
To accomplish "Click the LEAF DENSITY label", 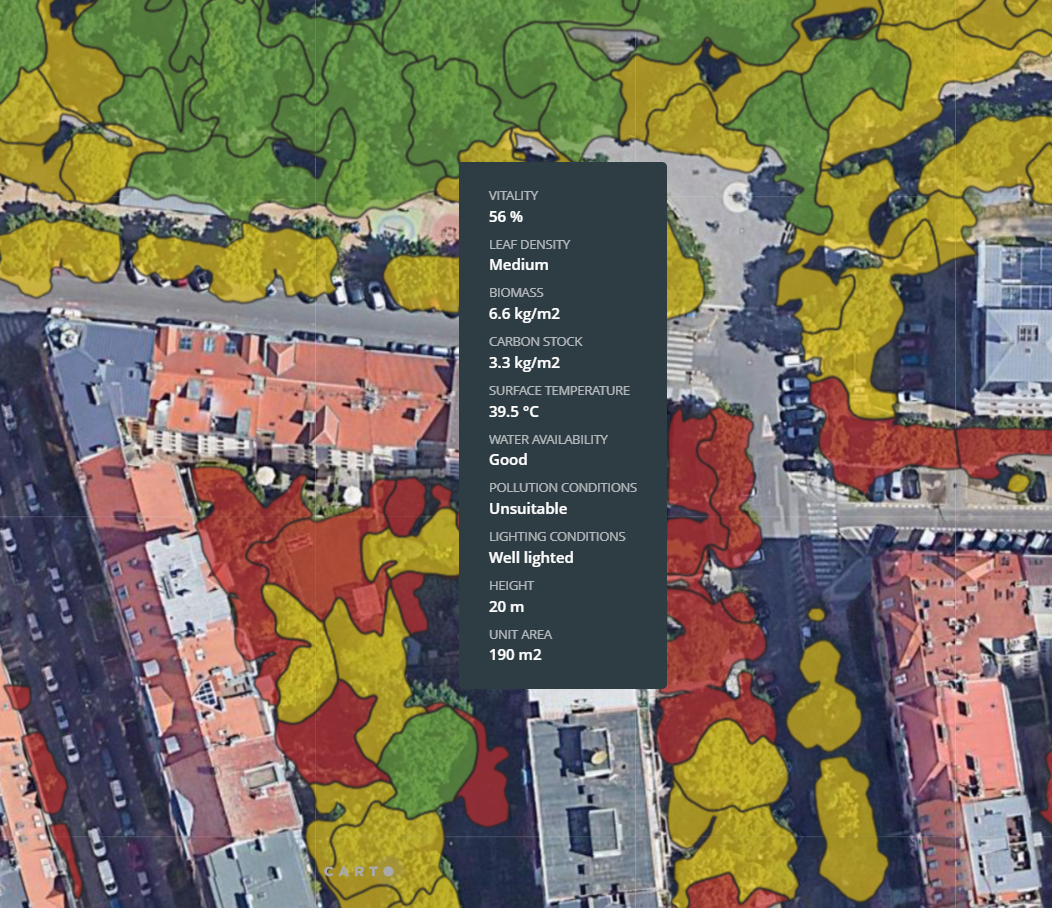I will click(x=529, y=244).
